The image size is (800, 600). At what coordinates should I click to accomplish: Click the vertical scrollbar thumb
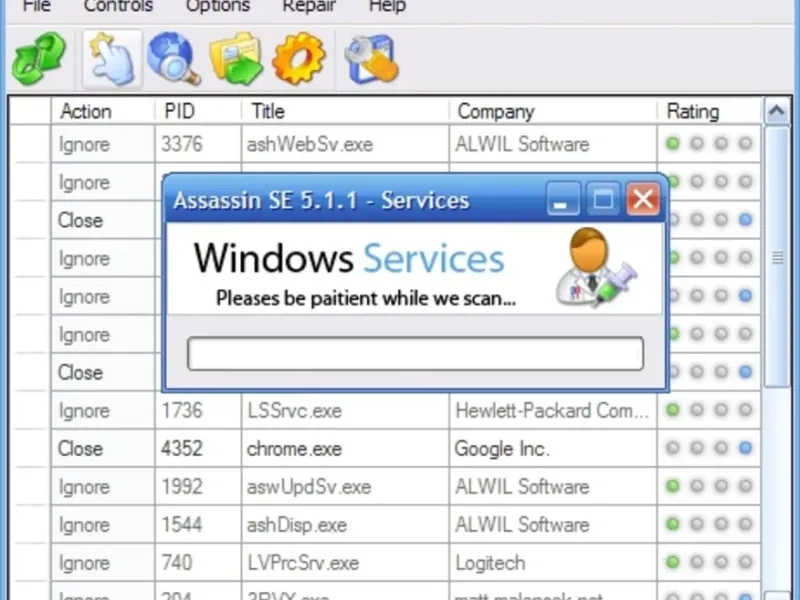(777, 257)
